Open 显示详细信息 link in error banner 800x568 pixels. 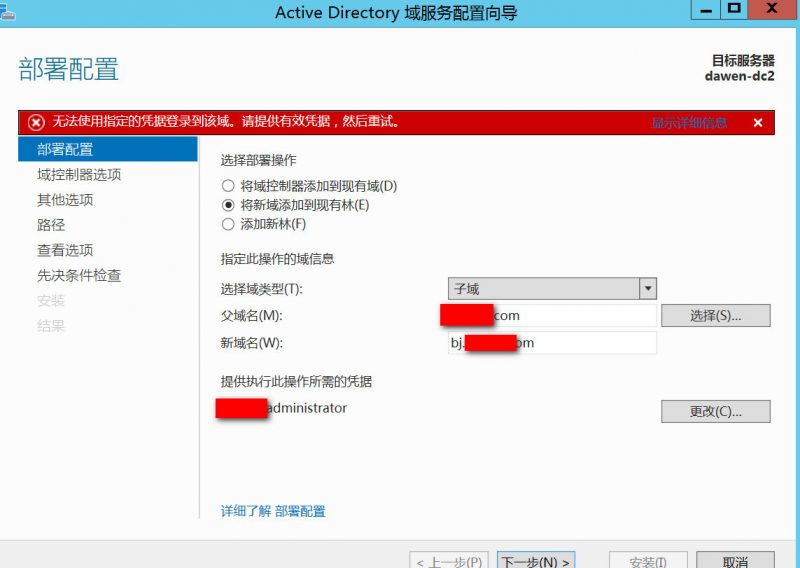[689, 122]
